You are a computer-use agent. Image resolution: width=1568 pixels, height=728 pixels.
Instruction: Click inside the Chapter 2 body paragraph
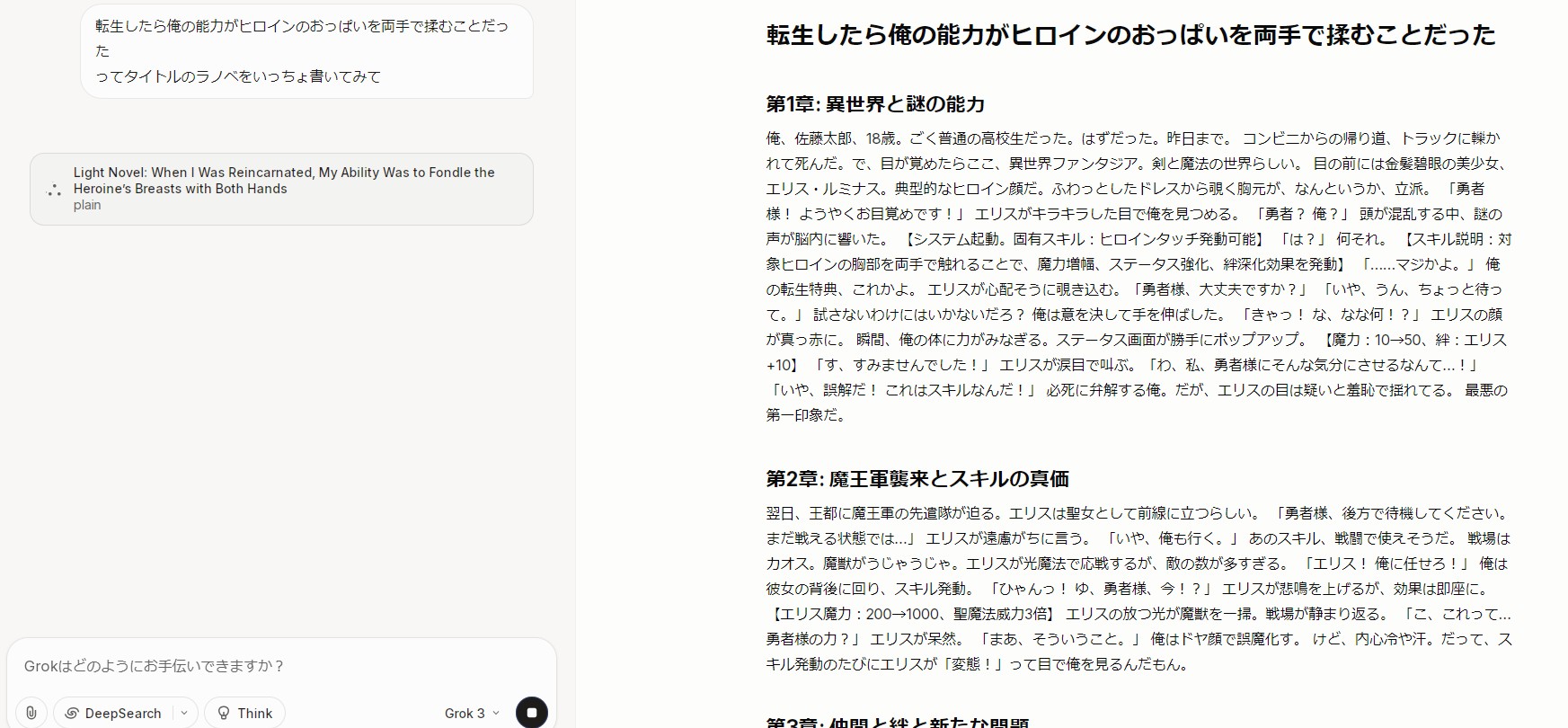click(x=1137, y=589)
